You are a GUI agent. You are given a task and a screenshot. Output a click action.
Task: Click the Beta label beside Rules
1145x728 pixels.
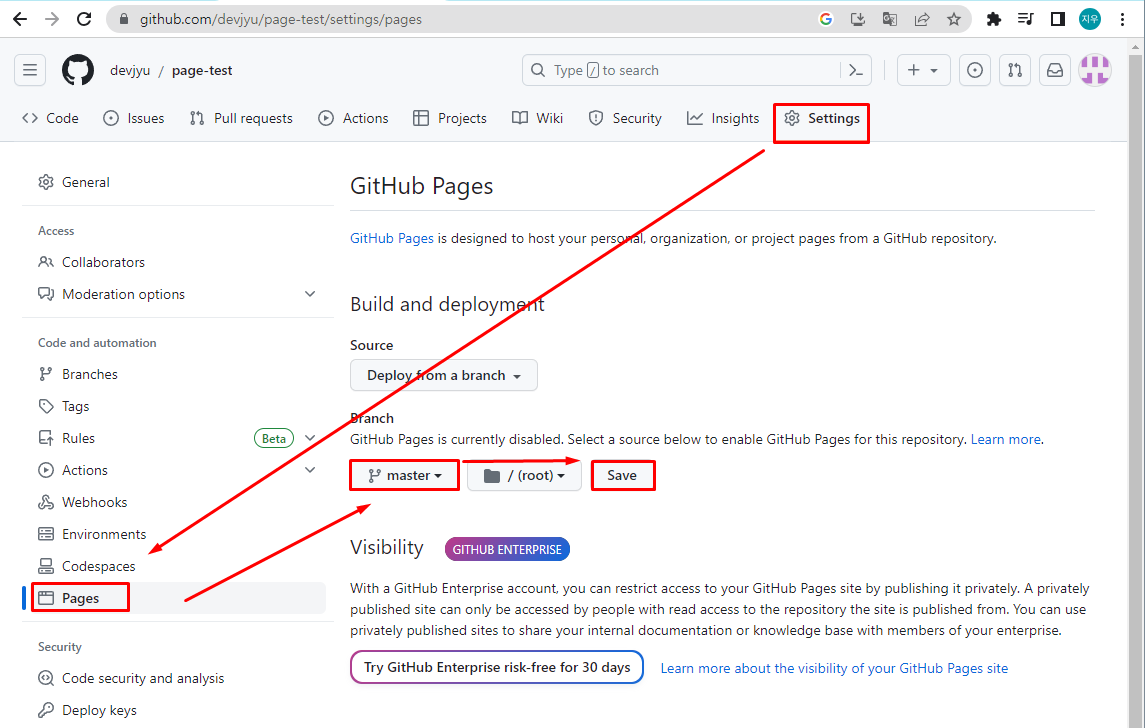(x=274, y=439)
